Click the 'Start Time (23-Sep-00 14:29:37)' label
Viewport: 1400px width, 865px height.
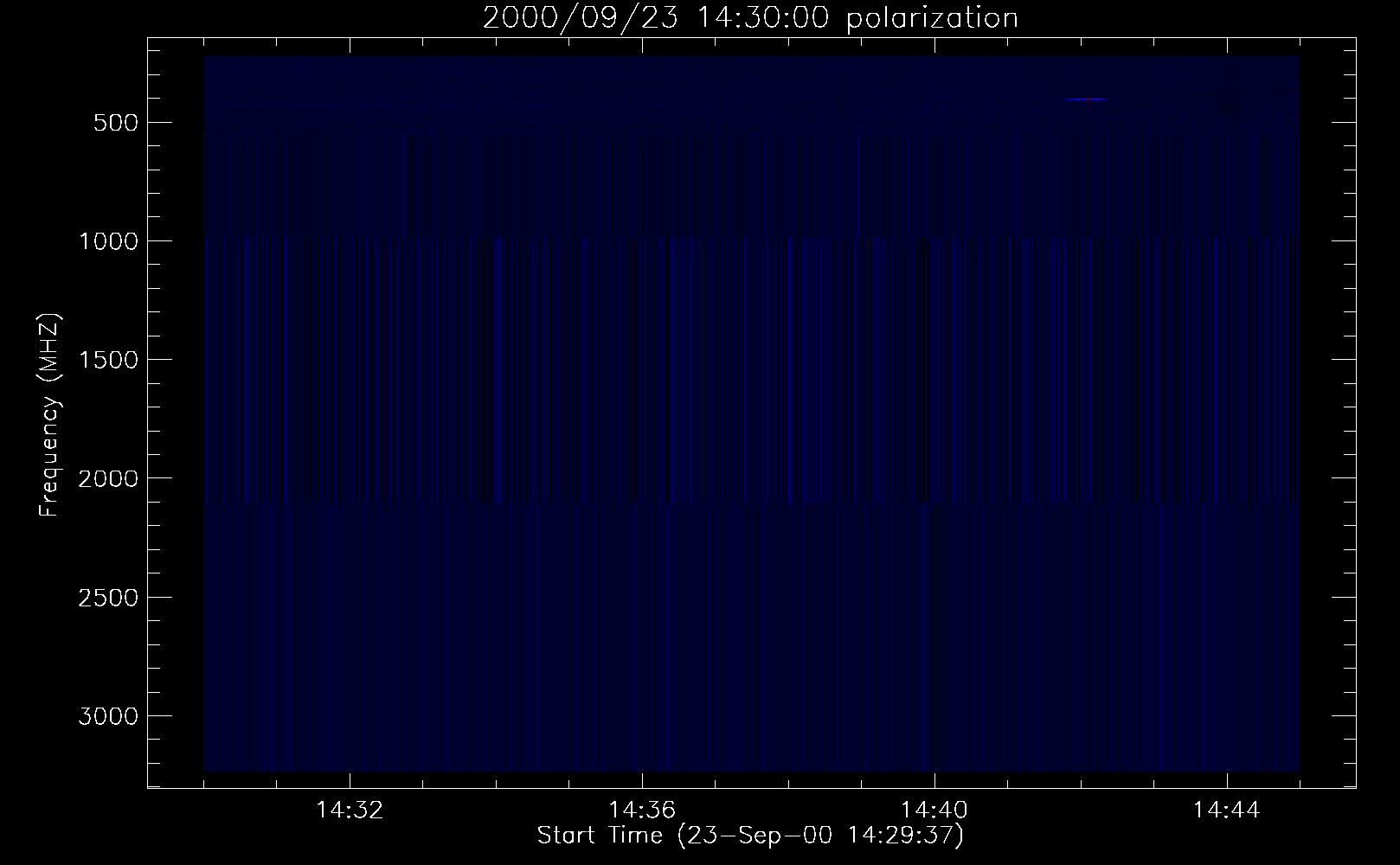click(750, 836)
